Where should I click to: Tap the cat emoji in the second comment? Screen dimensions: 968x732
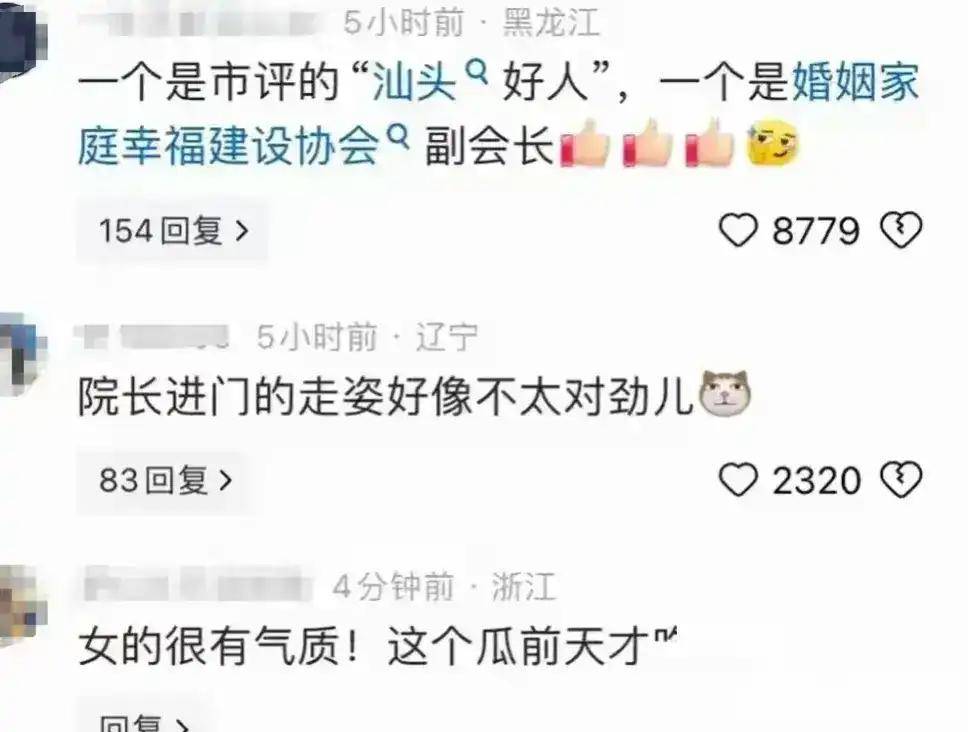pos(725,393)
